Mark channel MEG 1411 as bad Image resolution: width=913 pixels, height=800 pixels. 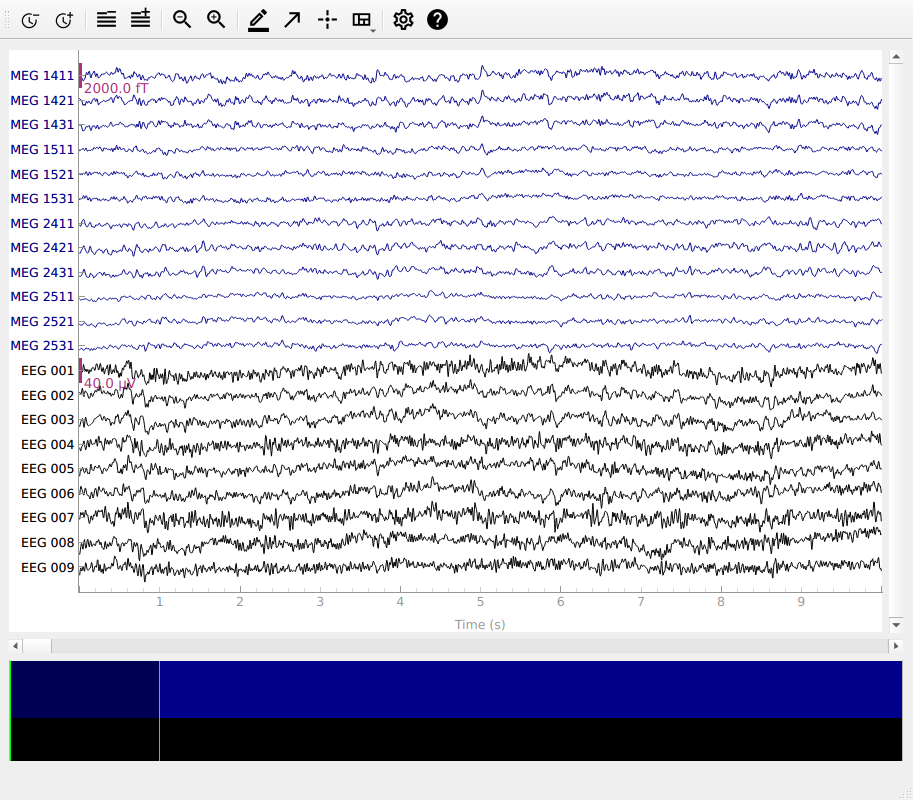[x=42, y=76]
